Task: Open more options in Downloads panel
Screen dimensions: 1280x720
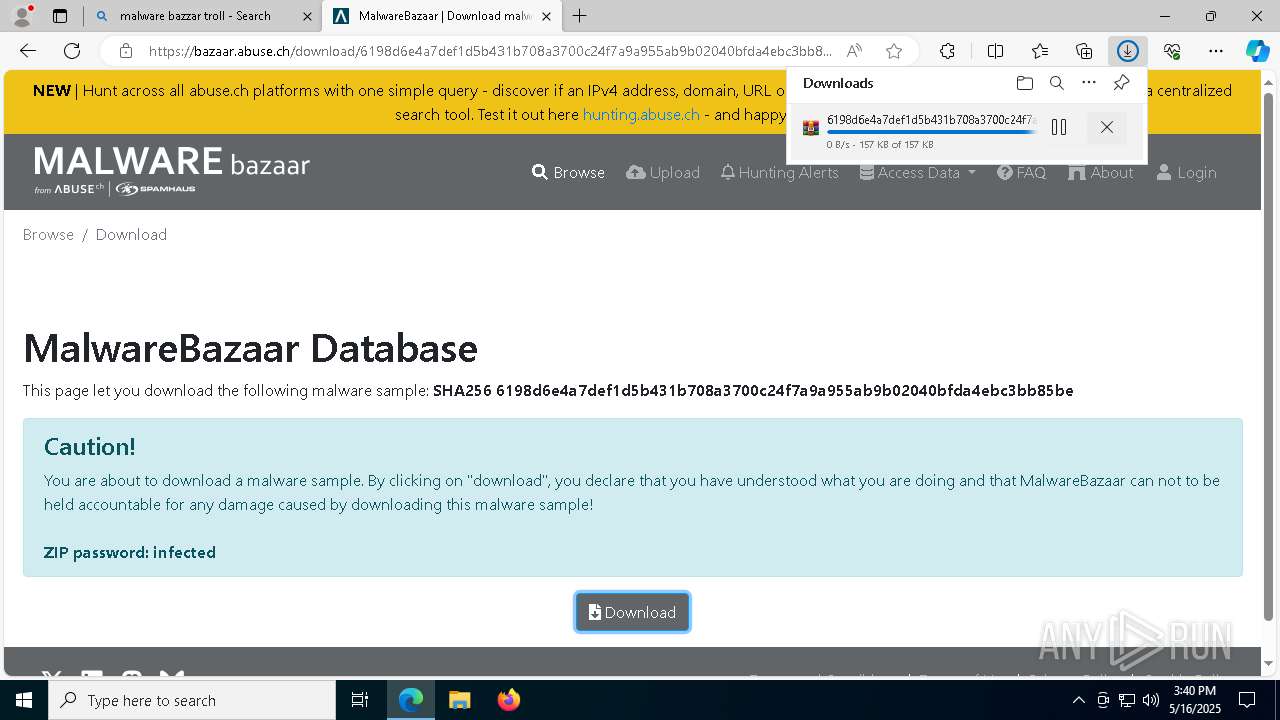Action: click(1089, 83)
